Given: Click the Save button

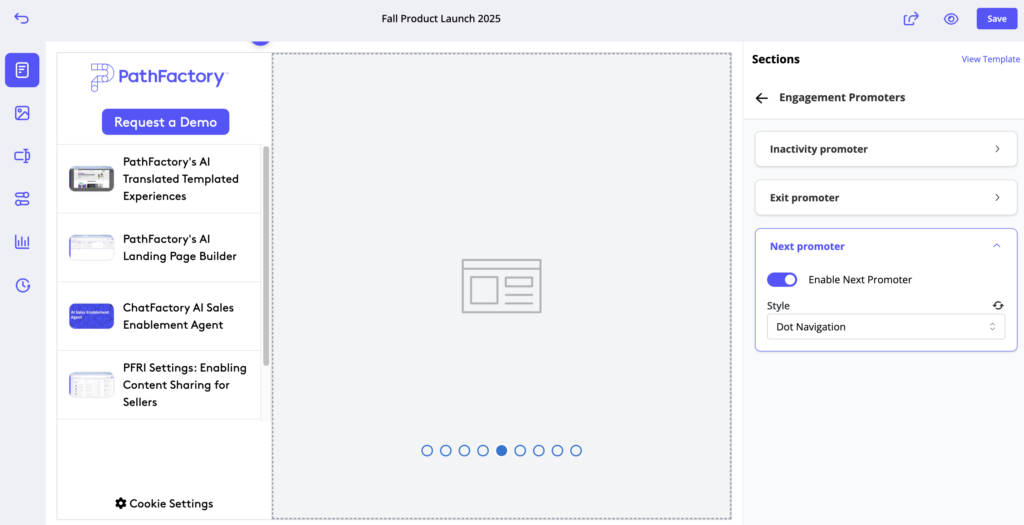Looking at the screenshot, I should 996,19.
